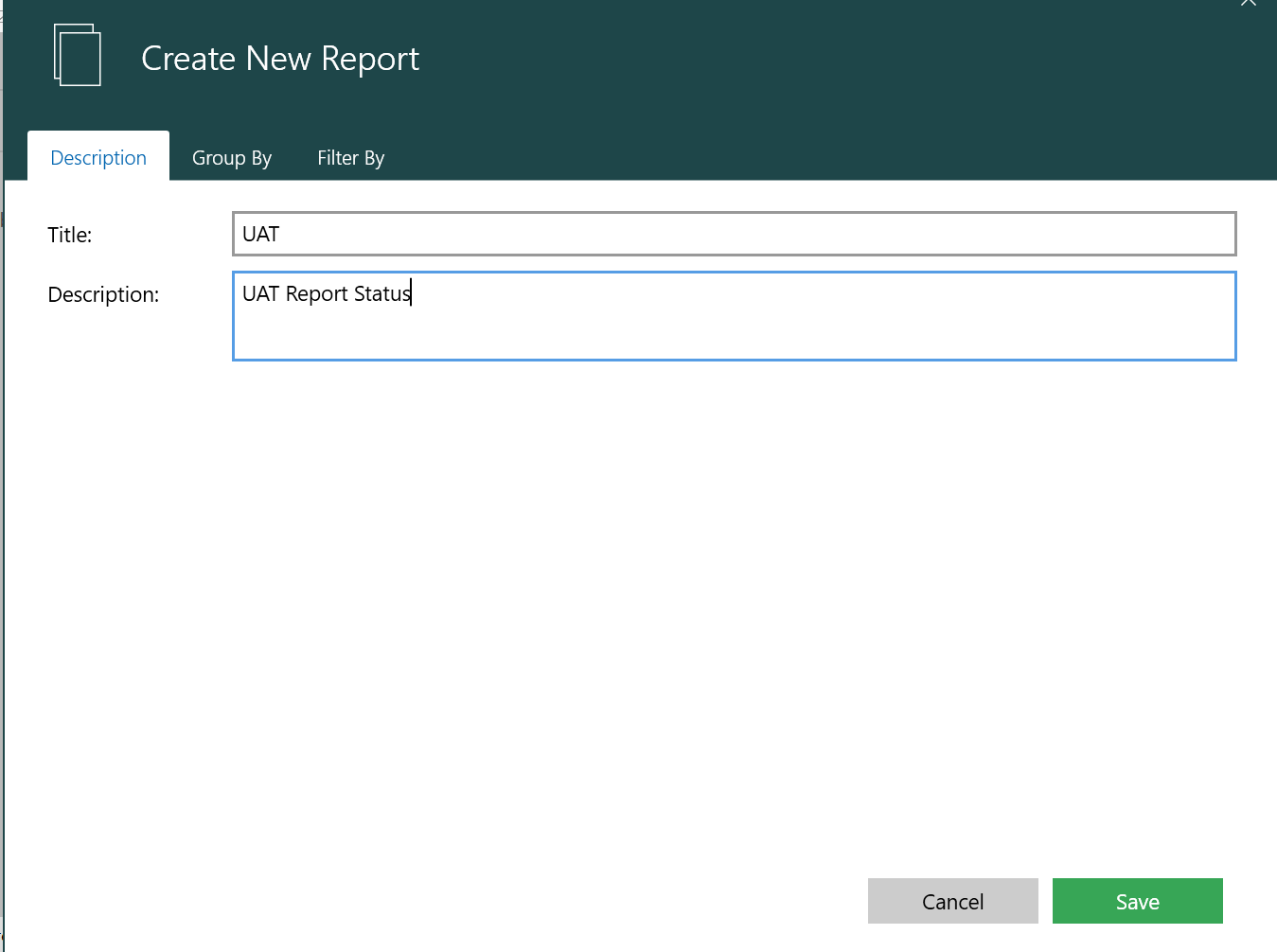Click the "Title:" field label
Image resolution: width=1277 pixels, height=952 pixels.
point(70,235)
